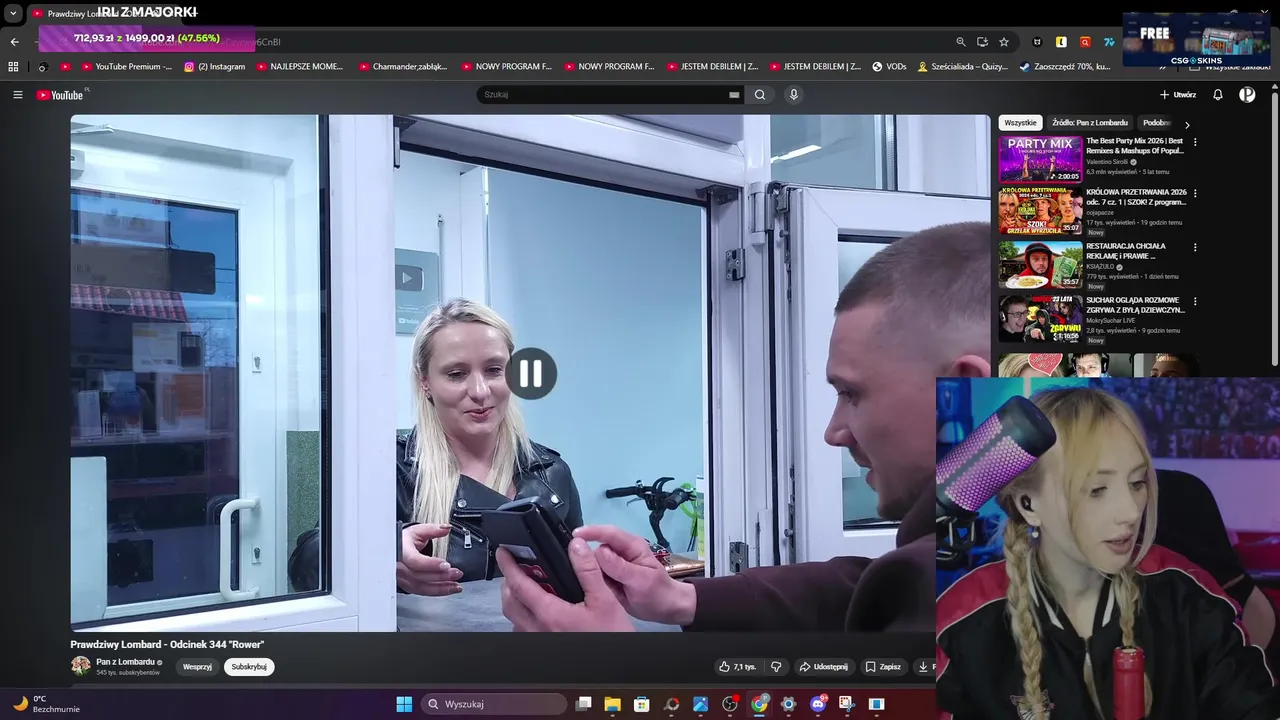Click the red extension icon in toolbar
Viewport: 1280px width, 720px height.
(x=1085, y=42)
